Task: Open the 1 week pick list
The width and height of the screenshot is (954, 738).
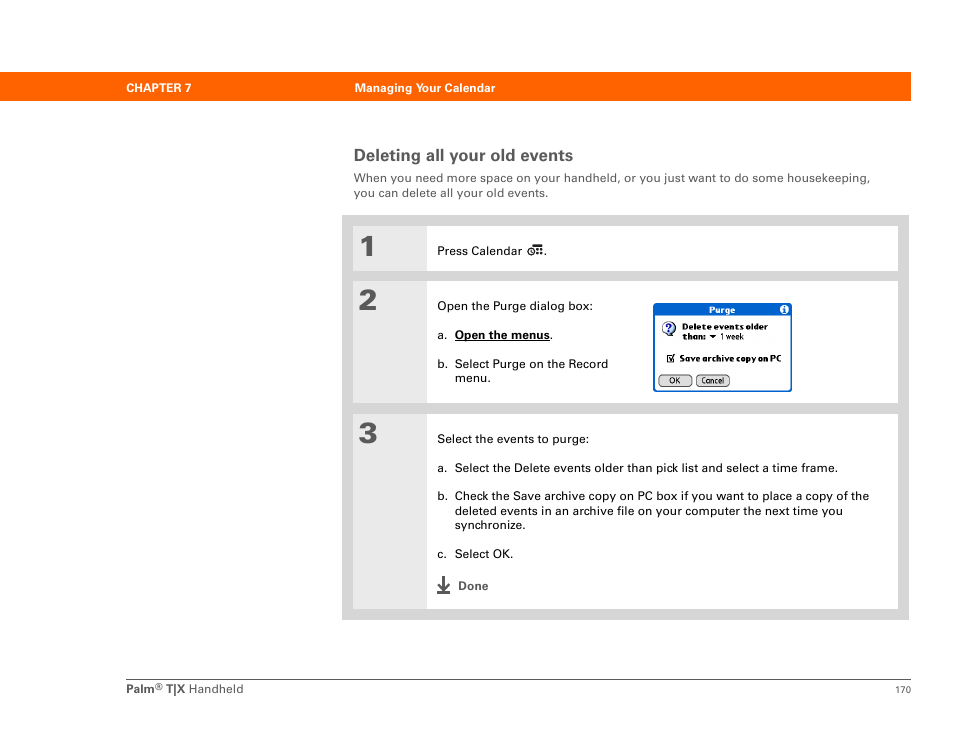Action: coord(726,336)
